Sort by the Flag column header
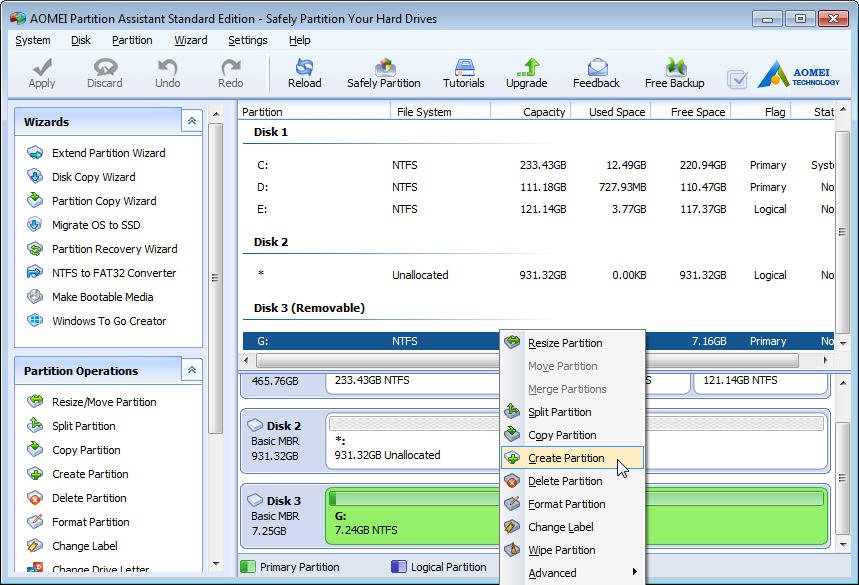 click(761, 112)
